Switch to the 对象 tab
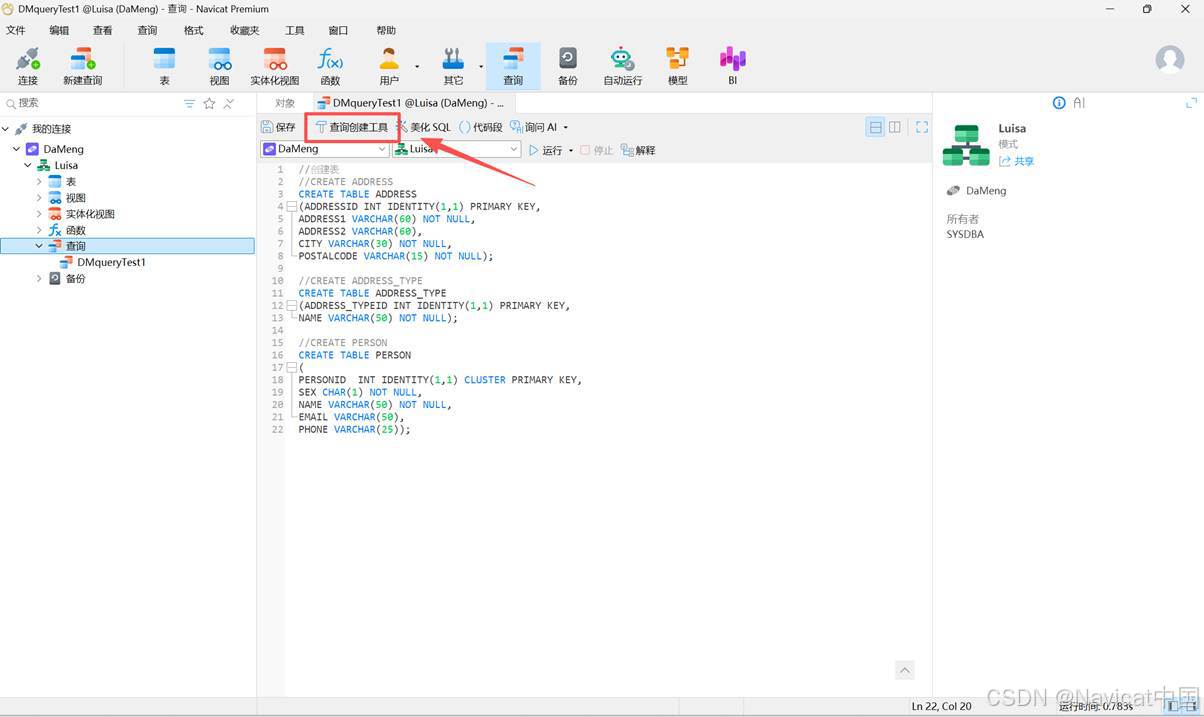Image resolution: width=1204 pixels, height=717 pixels. point(285,103)
